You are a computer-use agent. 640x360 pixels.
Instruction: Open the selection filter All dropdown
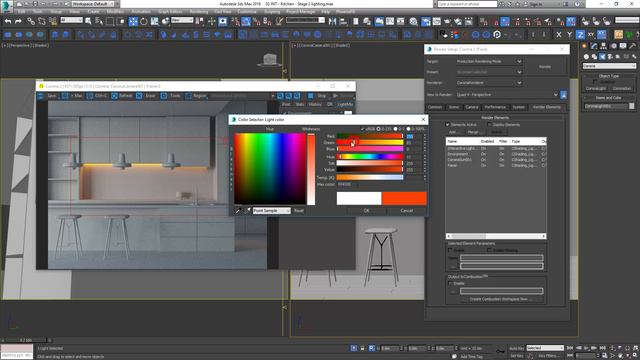click(72, 20)
